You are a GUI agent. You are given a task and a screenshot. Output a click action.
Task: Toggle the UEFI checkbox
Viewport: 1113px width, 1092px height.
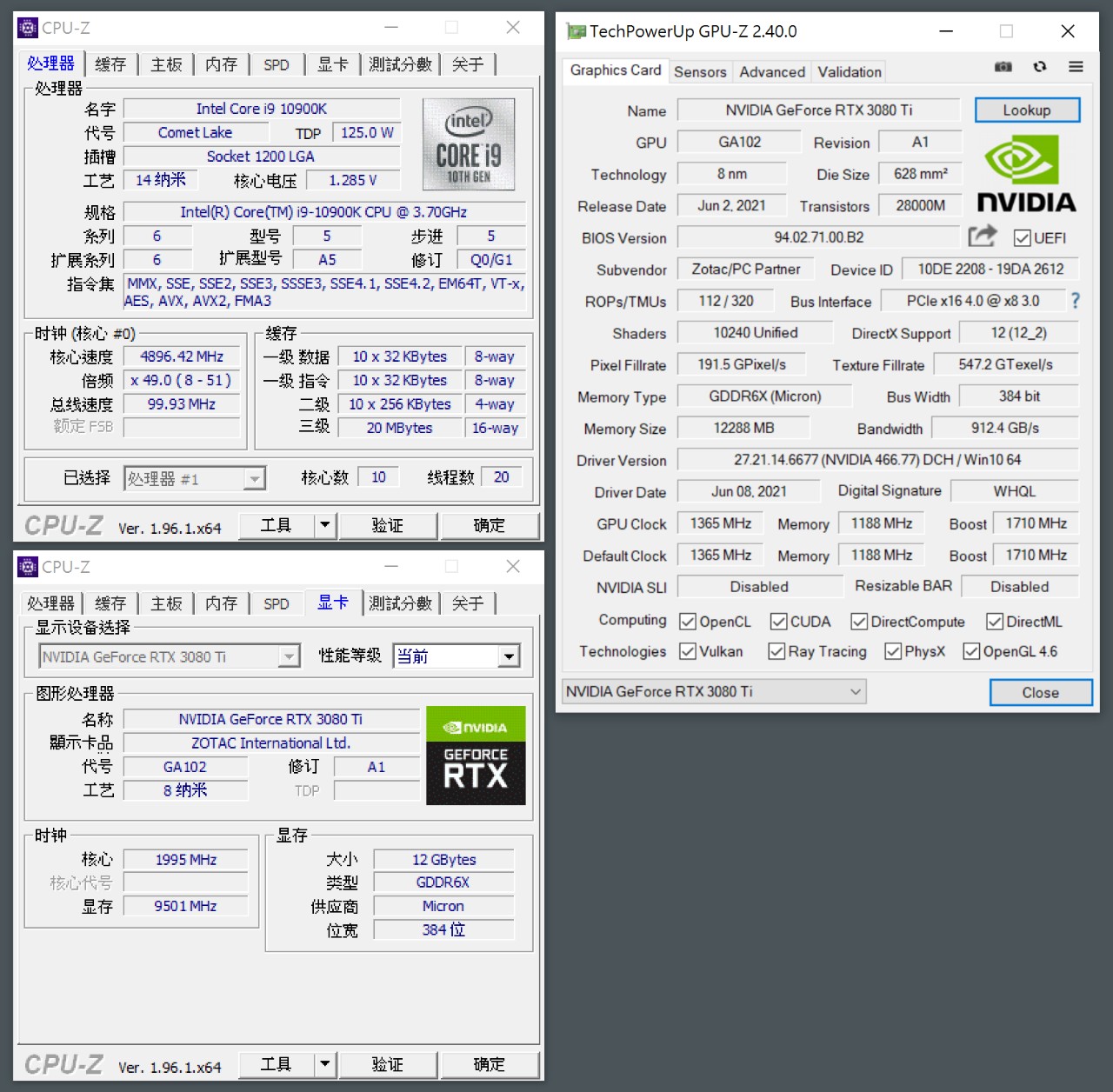(x=1023, y=238)
